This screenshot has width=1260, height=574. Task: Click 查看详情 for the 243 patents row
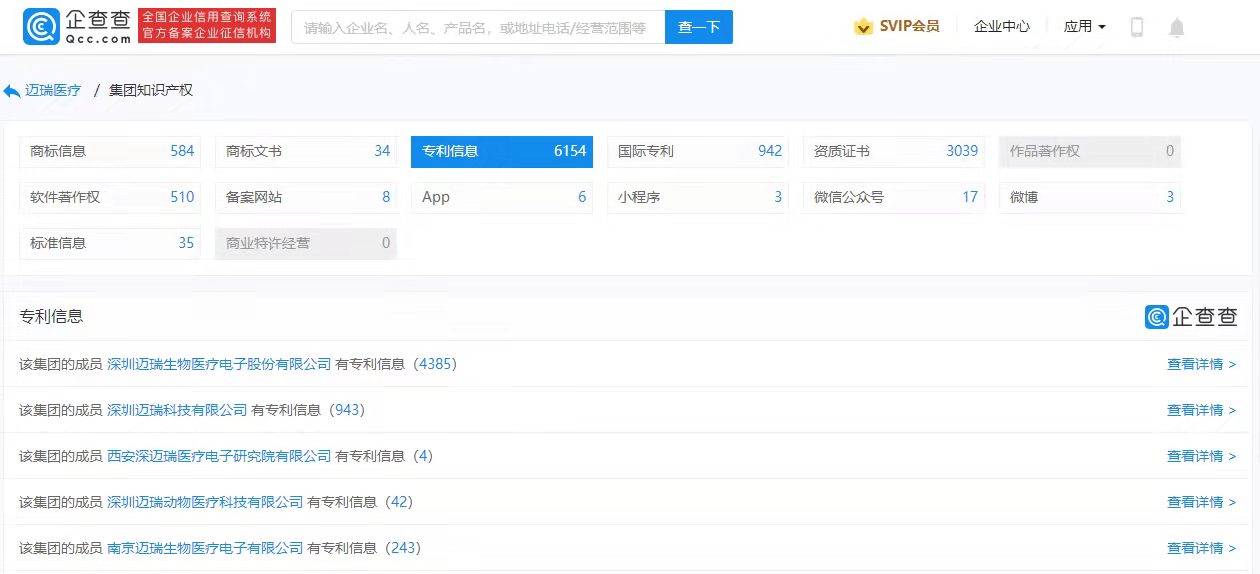(1202, 548)
